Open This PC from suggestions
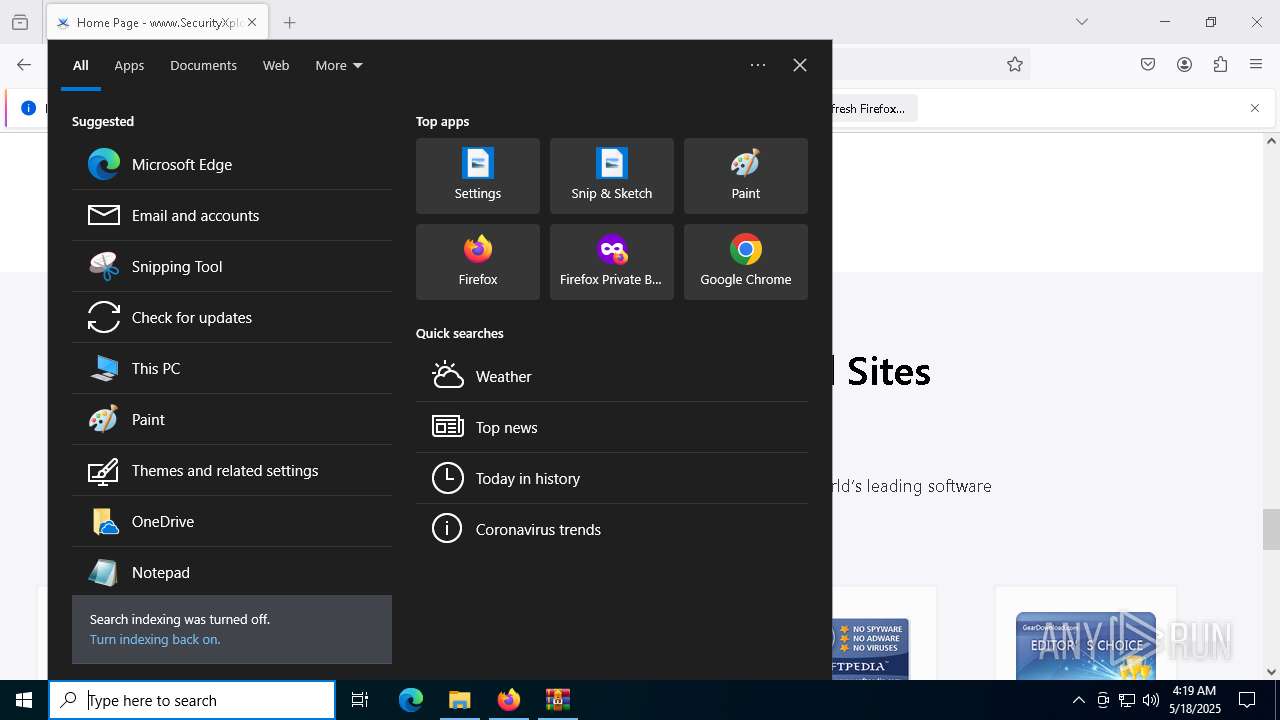 [232, 368]
